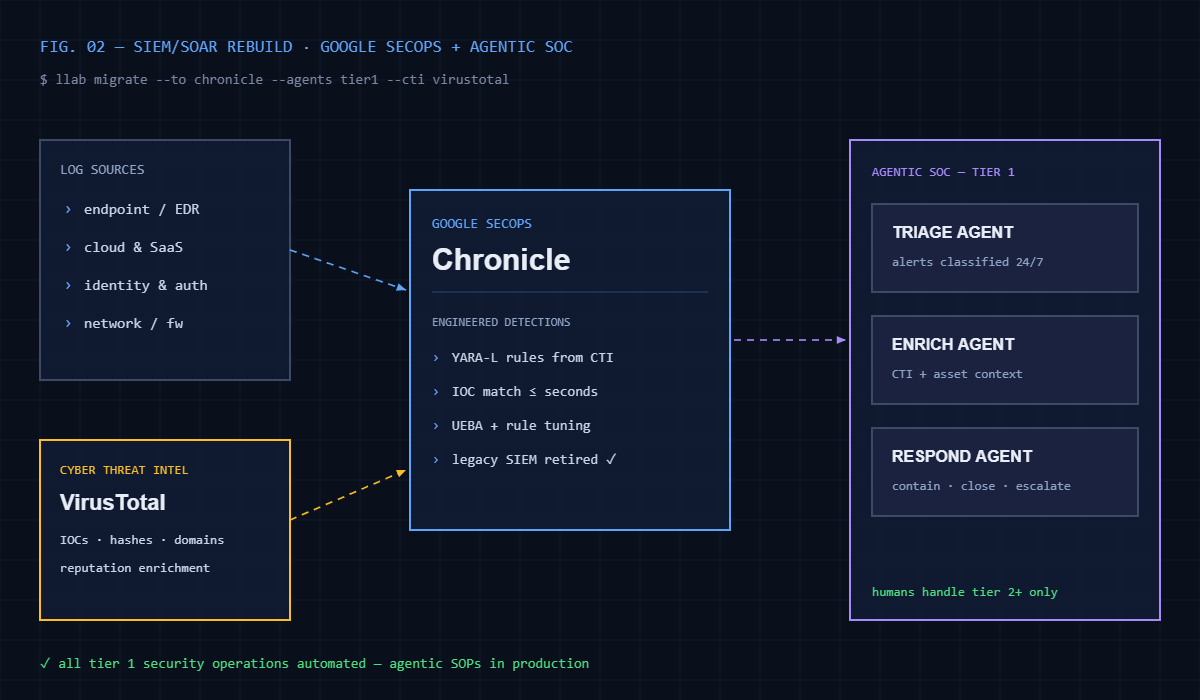Screen dimensions: 1200x700
Task: Select the 'llab migrate' command line text
Action: click(274, 79)
